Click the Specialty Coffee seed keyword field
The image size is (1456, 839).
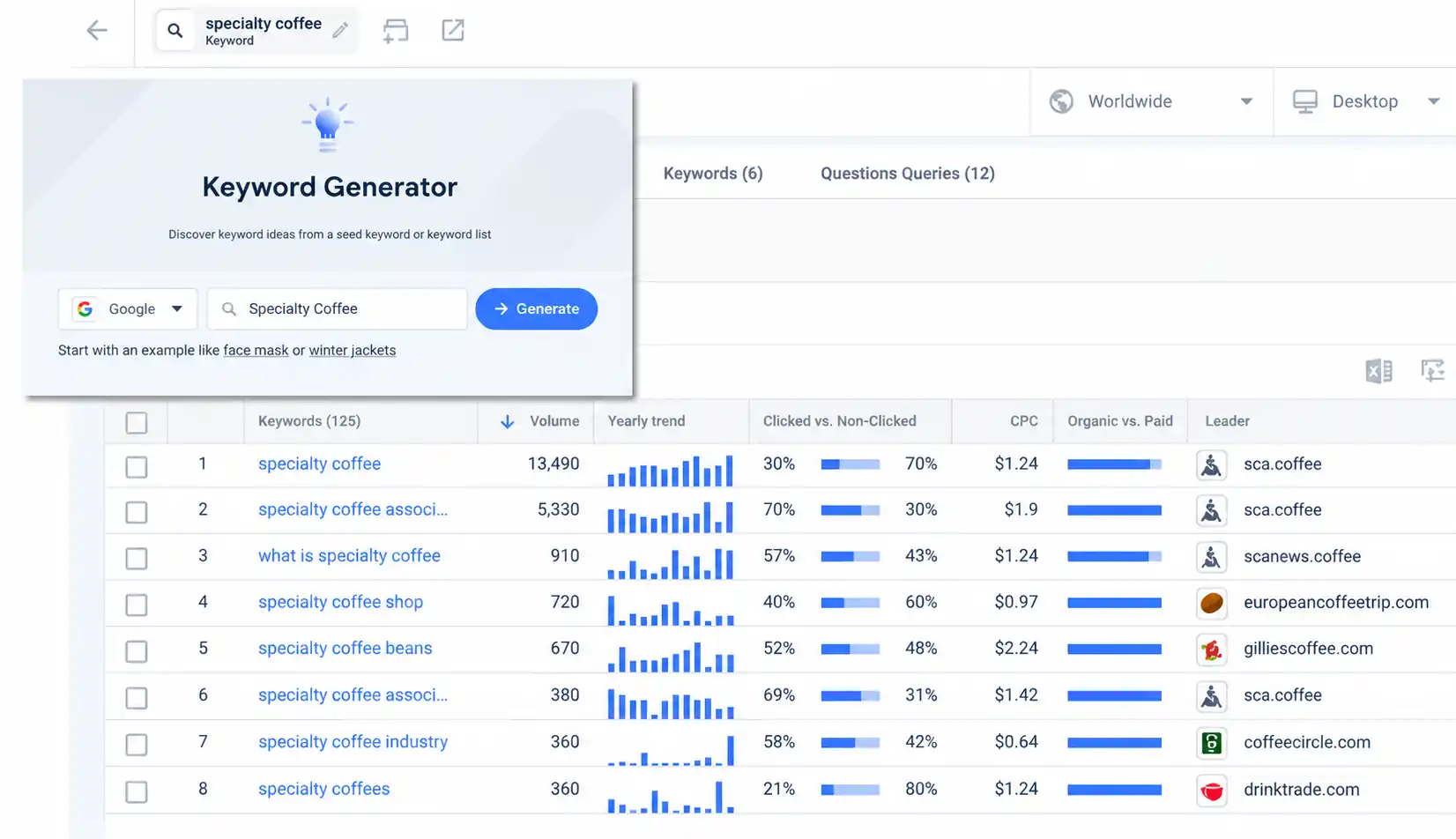click(338, 309)
